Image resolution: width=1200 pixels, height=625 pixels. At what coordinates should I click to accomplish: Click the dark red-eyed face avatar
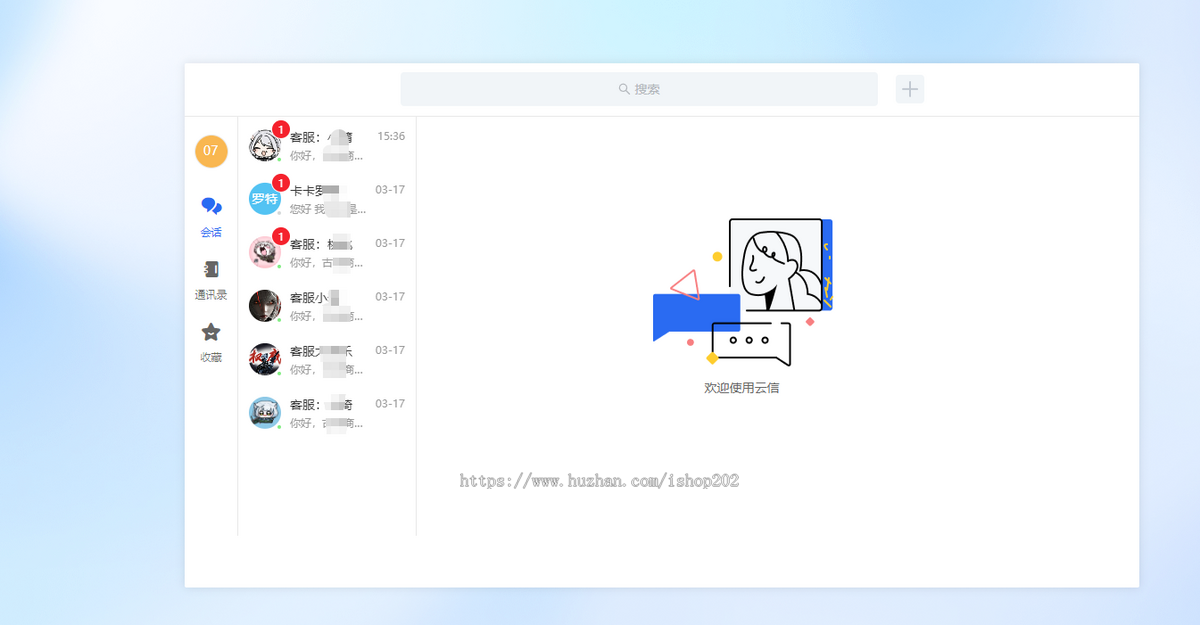(x=265, y=305)
